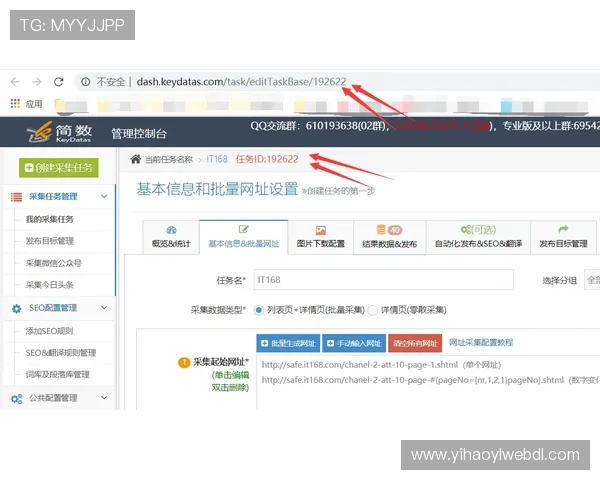This screenshot has width=600, height=480.
Task: Click the 任务ID:192622 text
Action: 267,159
